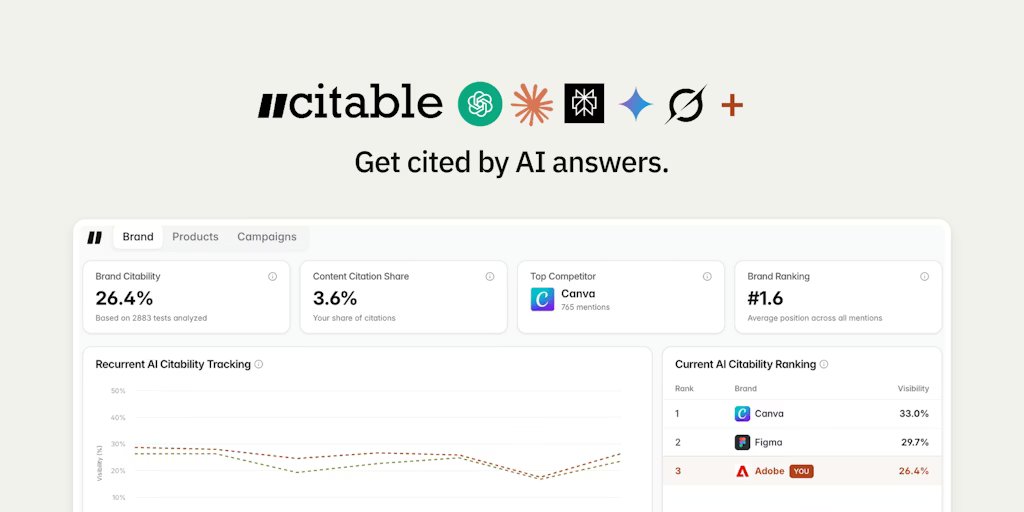Screen dimensions: 1024x512
Task: Click Top Competitor info icon
Action: coord(707,277)
